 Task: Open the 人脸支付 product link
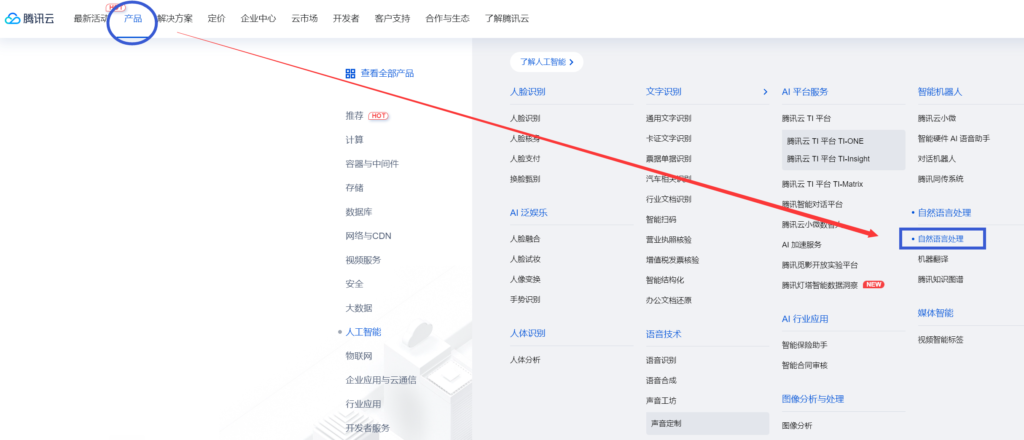(x=525, y=159)
